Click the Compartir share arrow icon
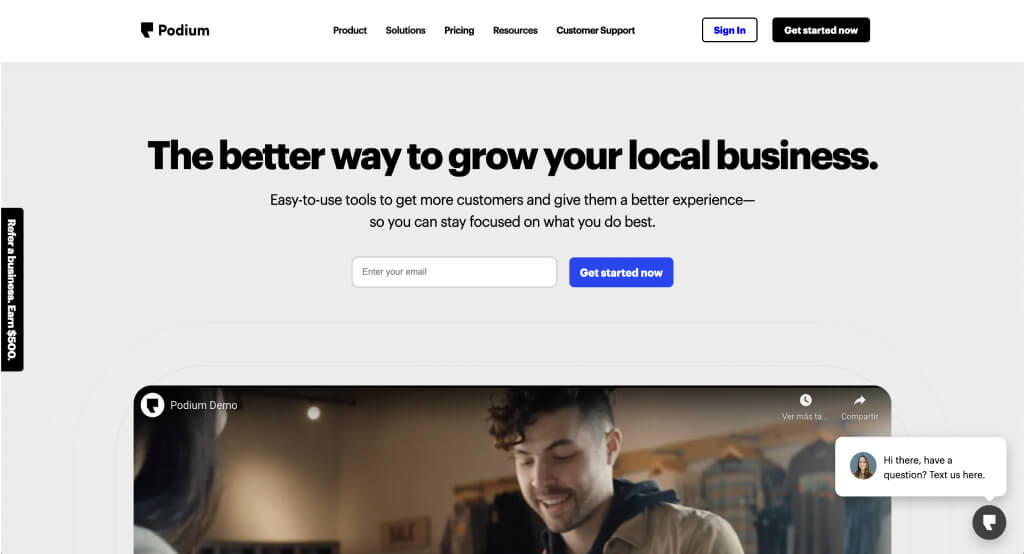 pyautogui.click(x=859, y=400)
